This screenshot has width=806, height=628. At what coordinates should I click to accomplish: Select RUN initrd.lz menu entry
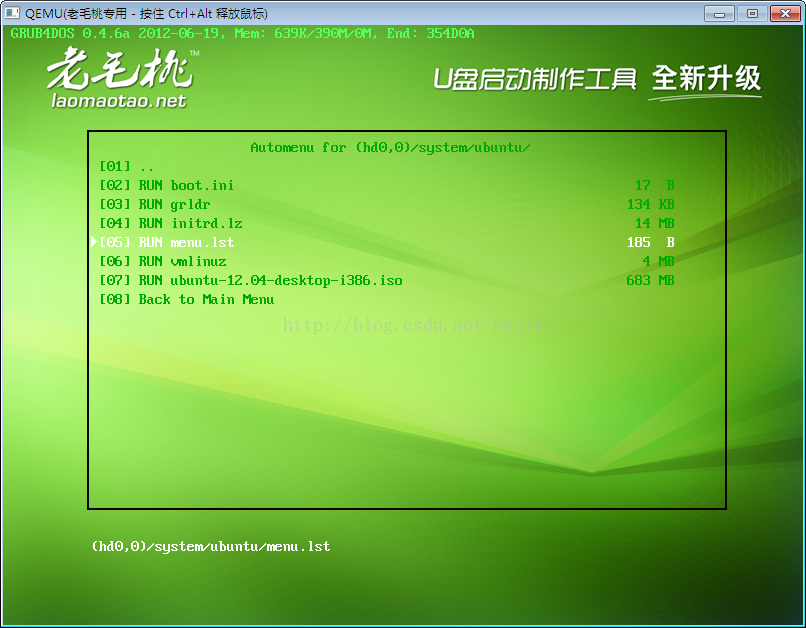pyautogui.click(x=171, y=224)
